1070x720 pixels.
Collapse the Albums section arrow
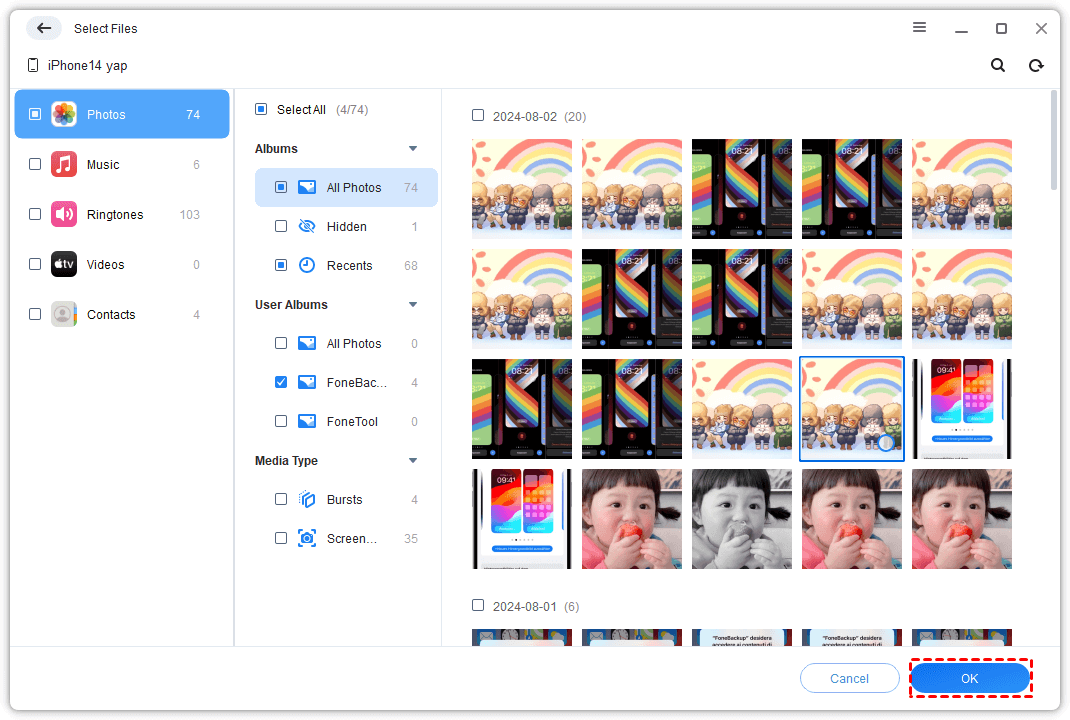pyautogui.click(x=413, y=149)
